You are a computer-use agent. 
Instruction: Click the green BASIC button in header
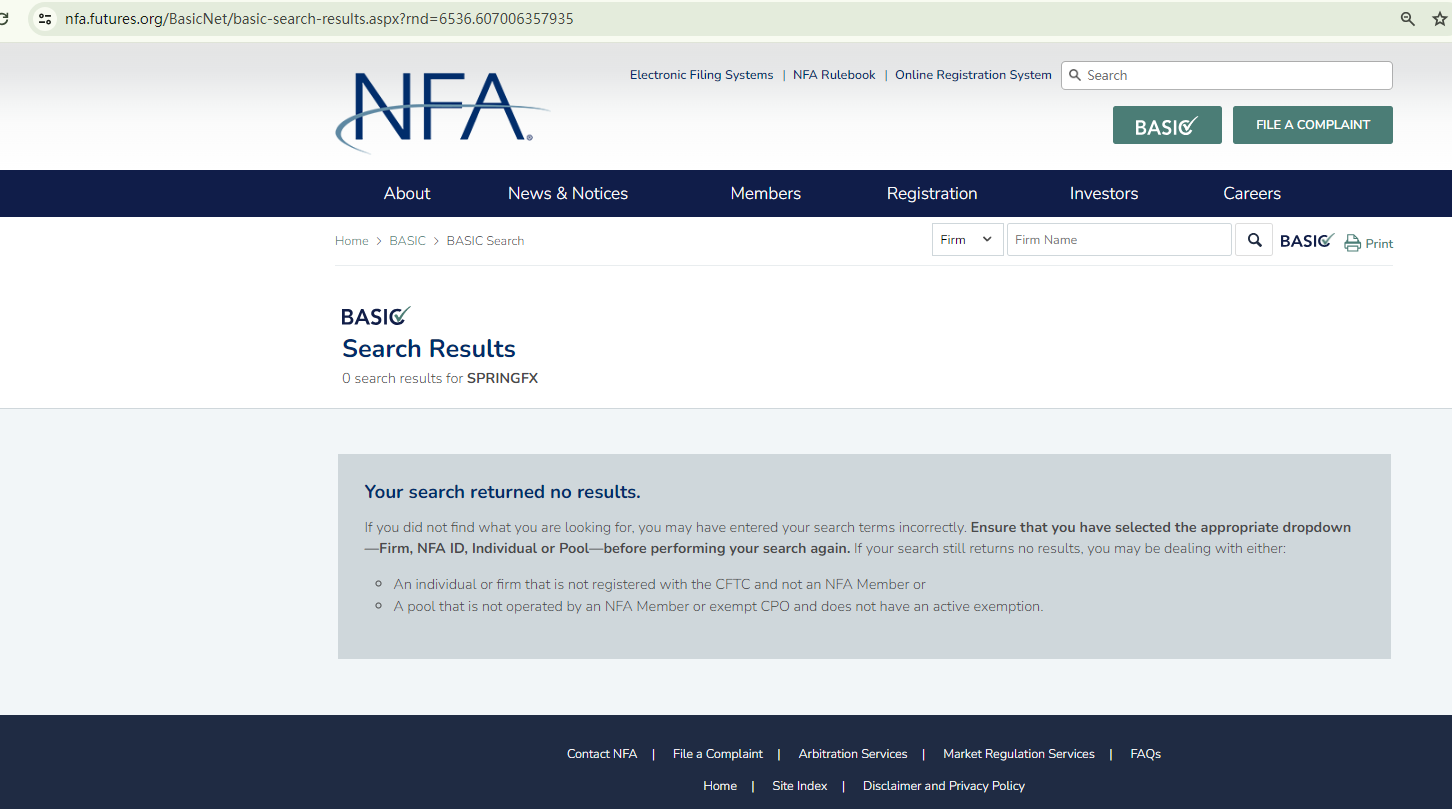pyautogui.click(x=1166, y=125)
